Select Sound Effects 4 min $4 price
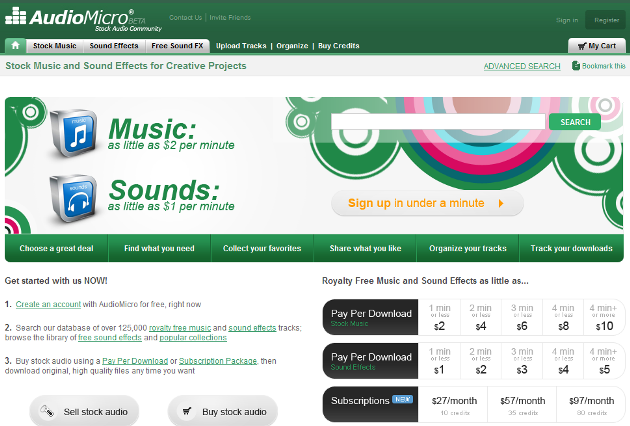This screenshot has width=630, height=426. 563,361
